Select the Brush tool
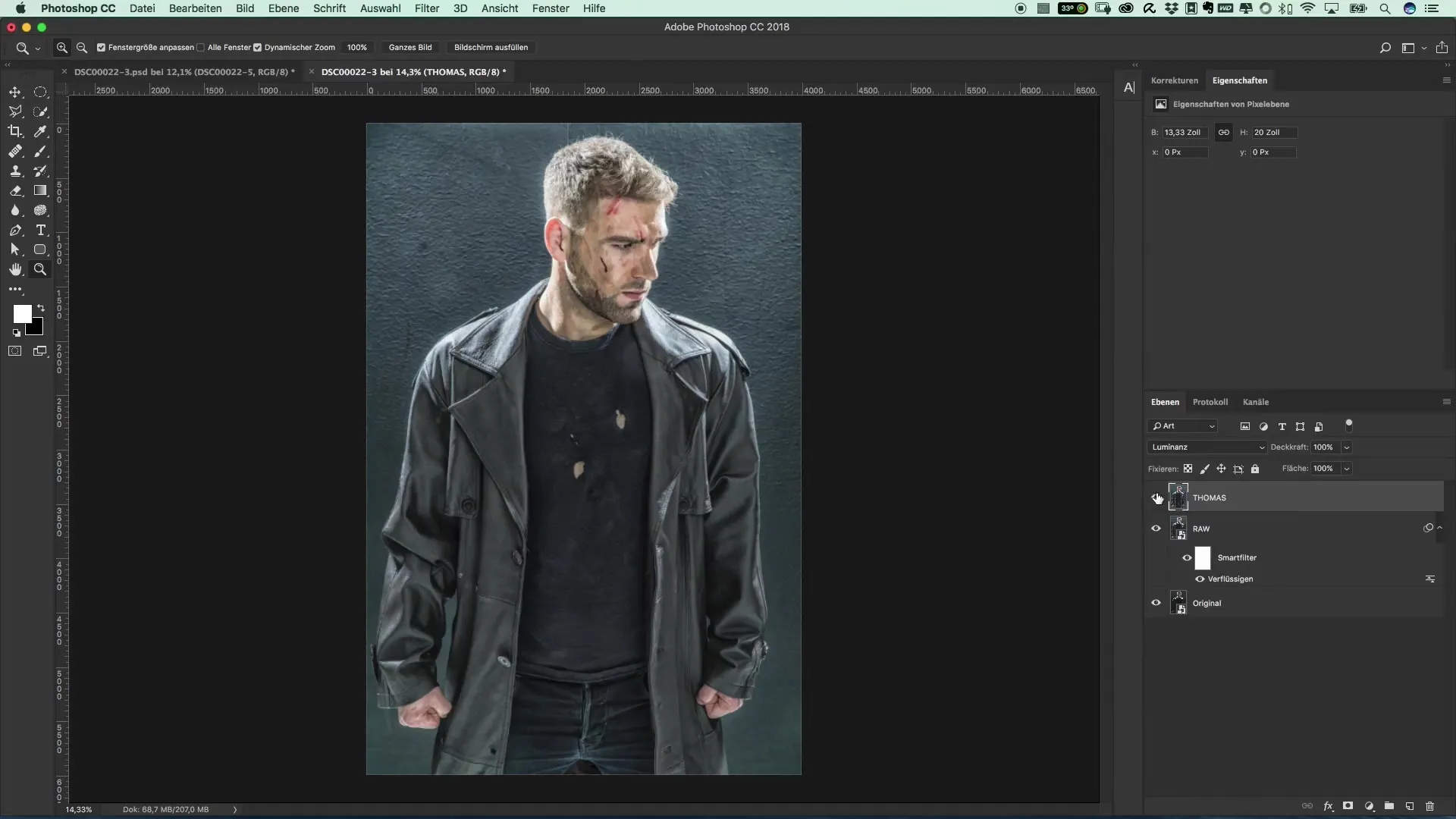This screenshot has height=819, width=1456. pyautogui.click(x=40, y=151)
